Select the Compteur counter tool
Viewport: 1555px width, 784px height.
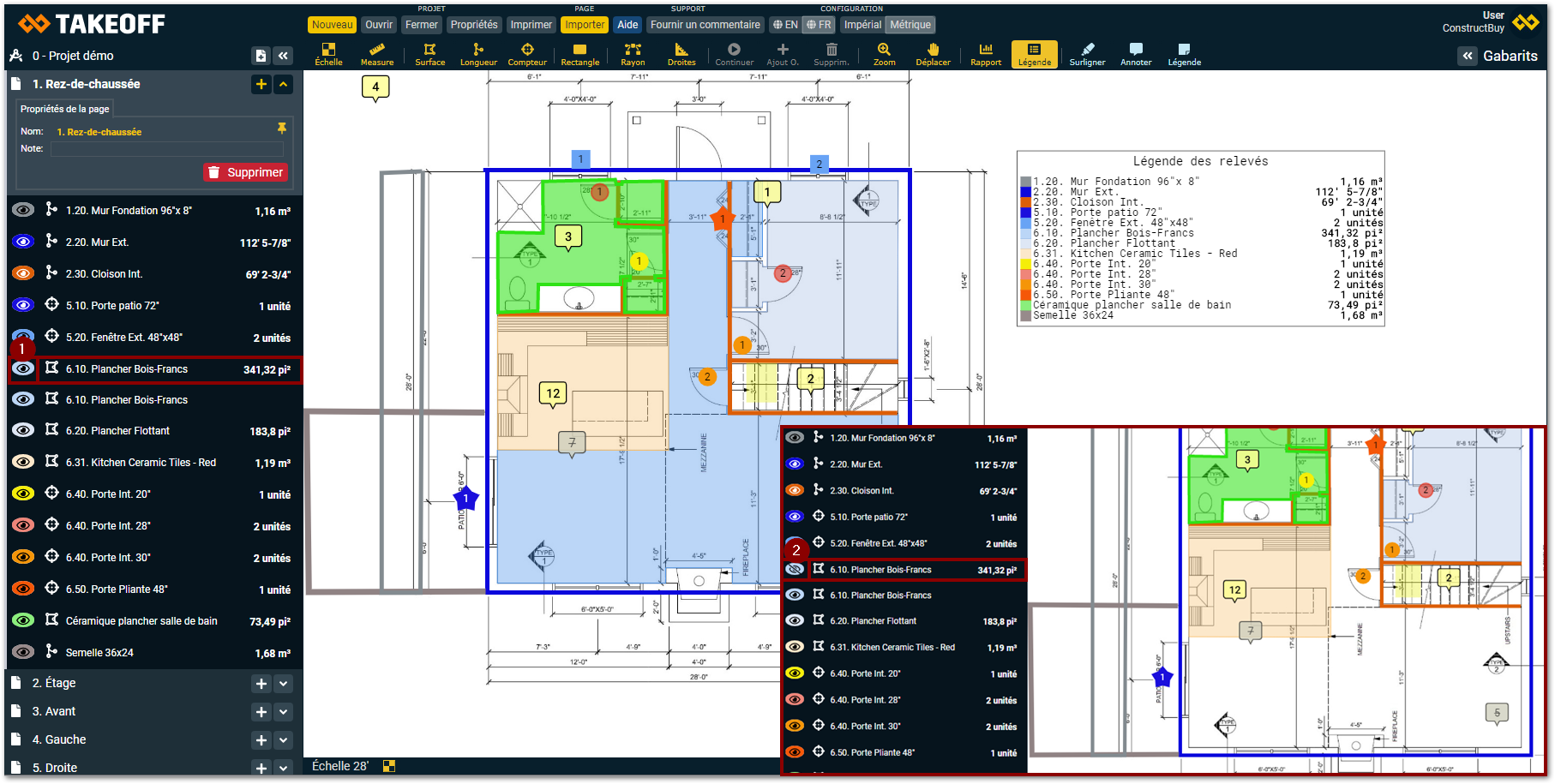coord(527,54)
